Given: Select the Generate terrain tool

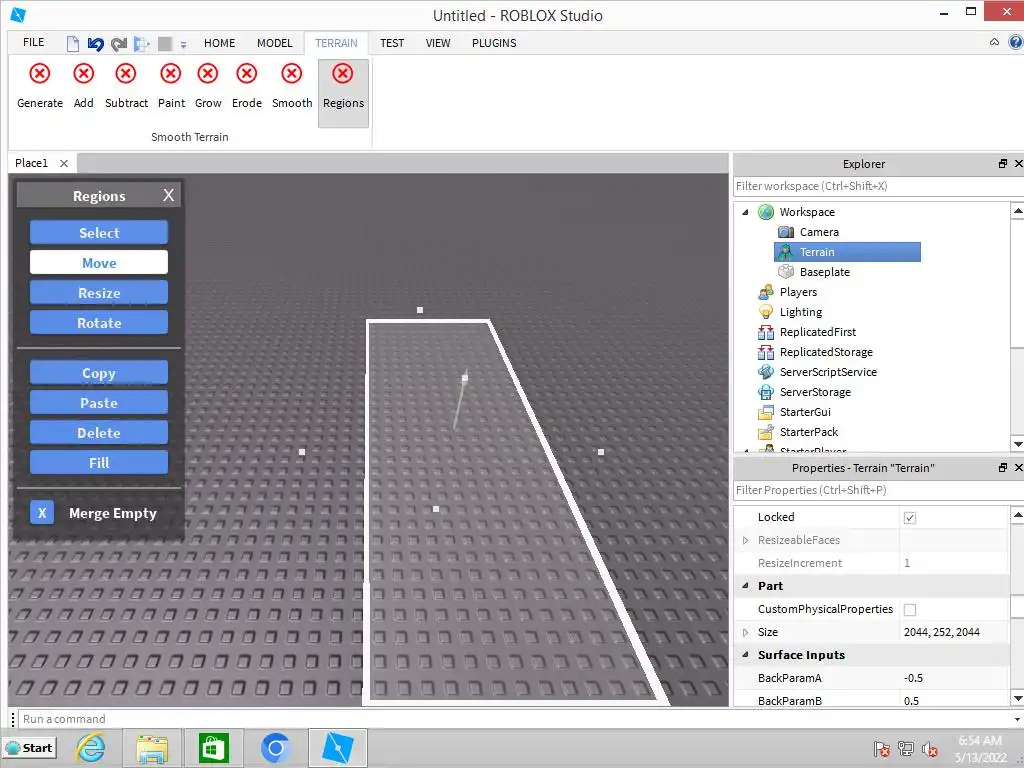Looking at the screenshot, I should tap(40, 86).
